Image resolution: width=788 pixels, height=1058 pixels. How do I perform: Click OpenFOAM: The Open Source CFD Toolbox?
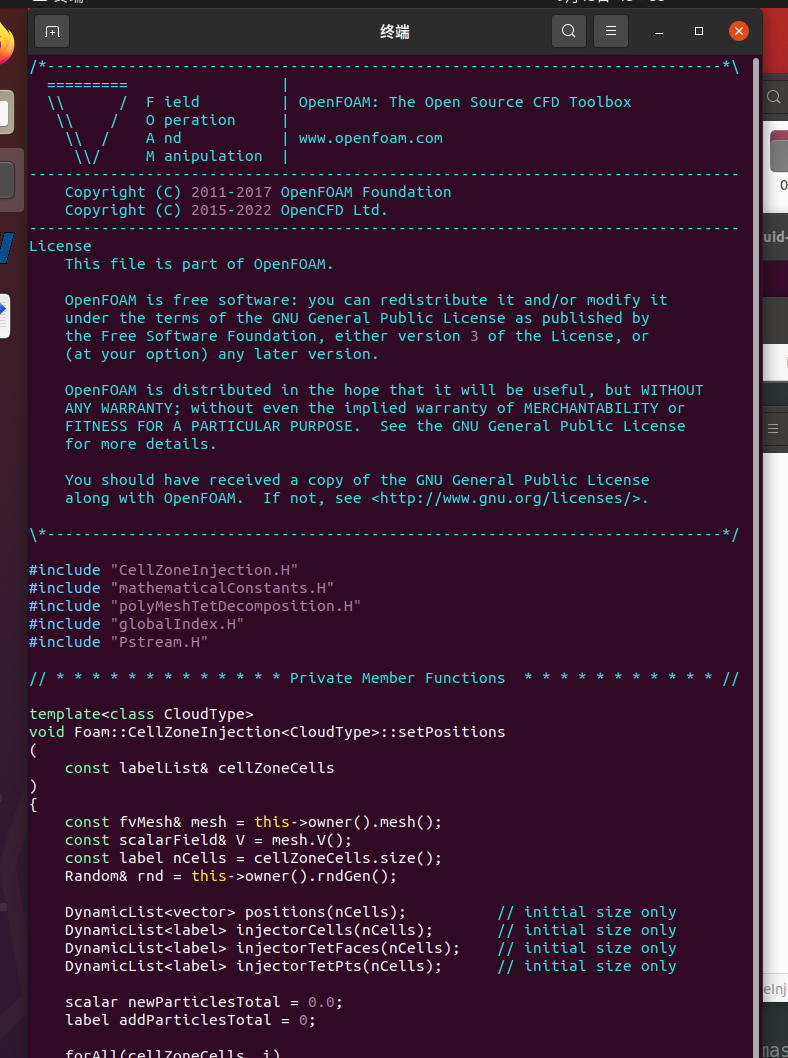pyautogui.click(x=465, y=103)
